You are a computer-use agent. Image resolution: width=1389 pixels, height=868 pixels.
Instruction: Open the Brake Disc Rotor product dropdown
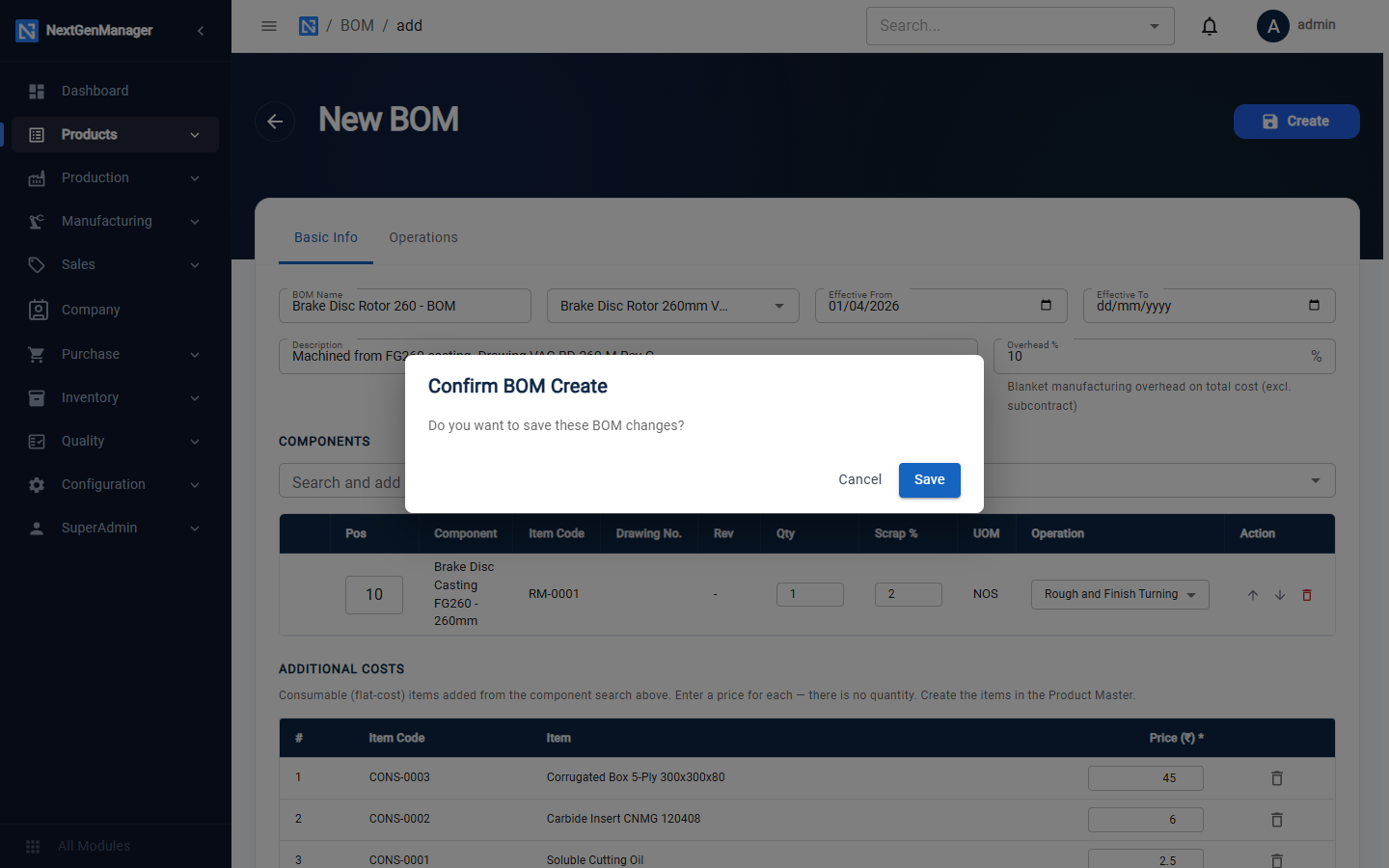click(673, 306)
